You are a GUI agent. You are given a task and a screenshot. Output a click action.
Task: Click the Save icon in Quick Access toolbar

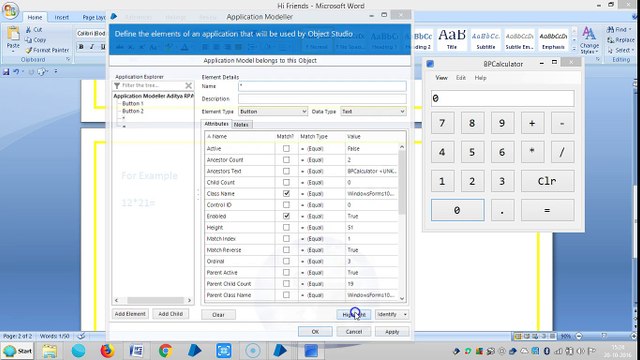pos(6,72)
